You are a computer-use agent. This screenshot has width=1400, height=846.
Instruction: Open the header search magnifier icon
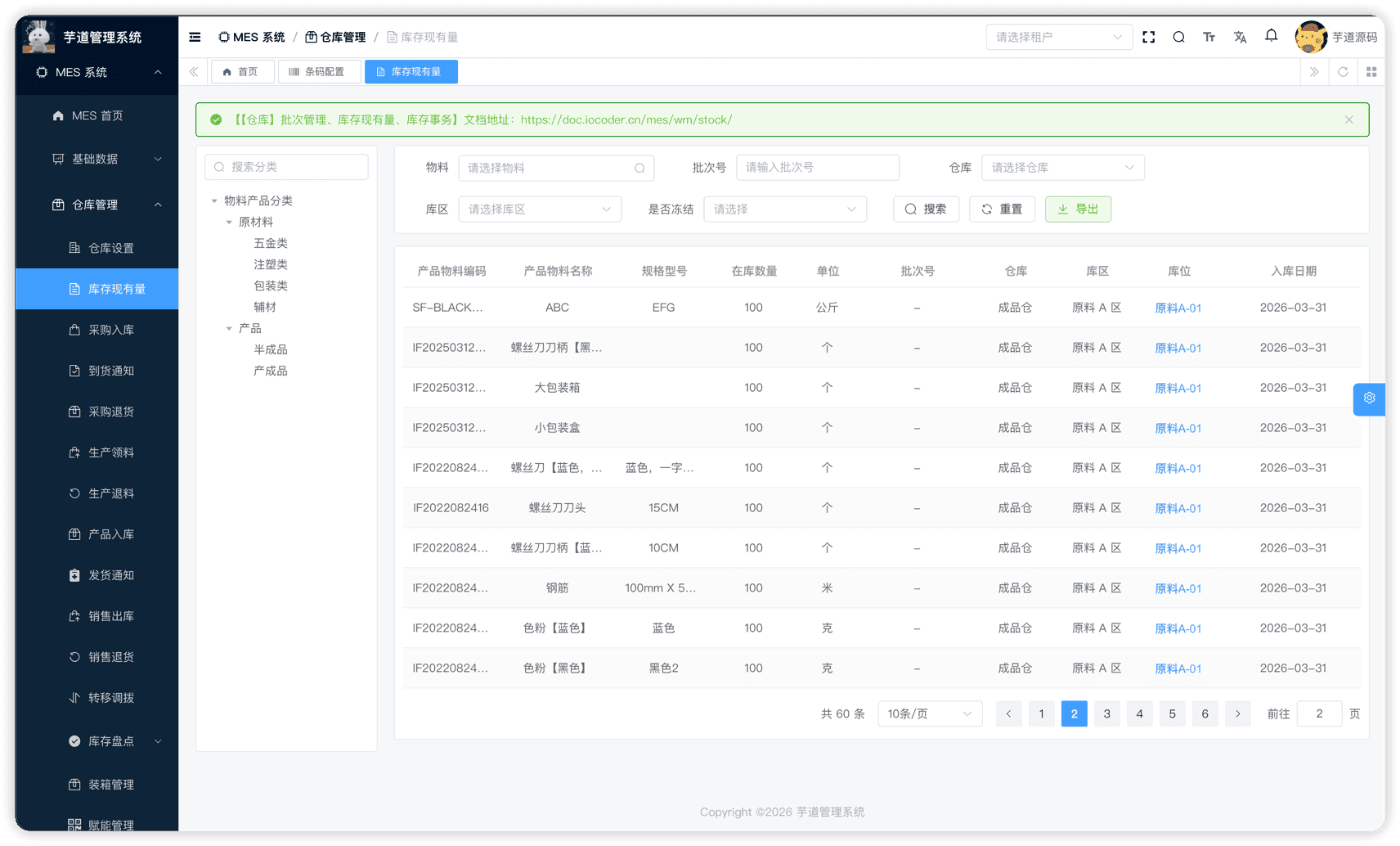click(x=1178, y=37)
